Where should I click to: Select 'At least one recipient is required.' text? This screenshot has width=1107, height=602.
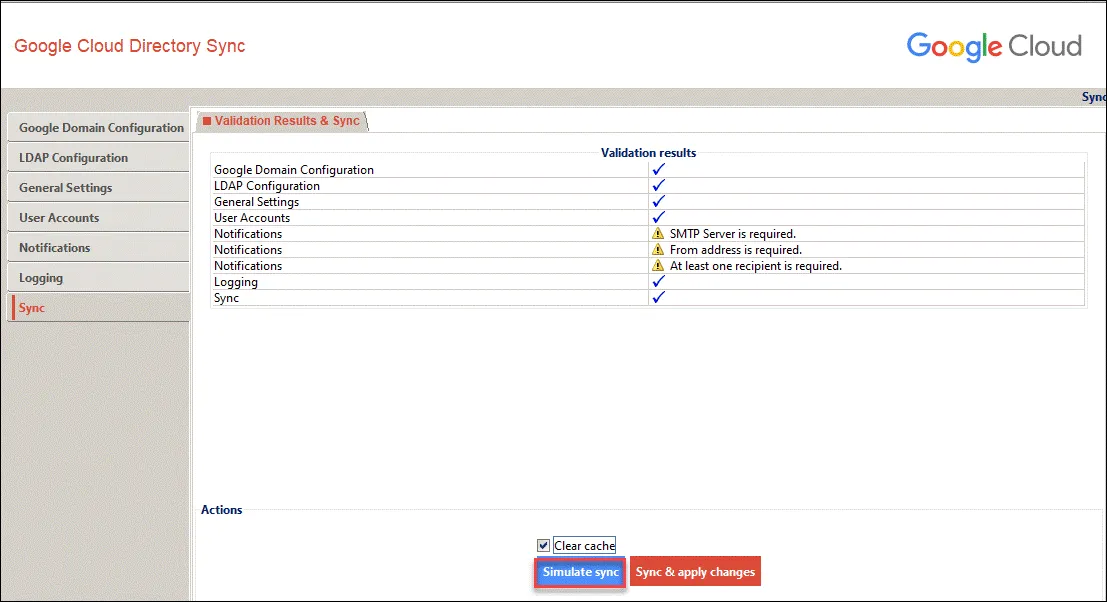755,266
